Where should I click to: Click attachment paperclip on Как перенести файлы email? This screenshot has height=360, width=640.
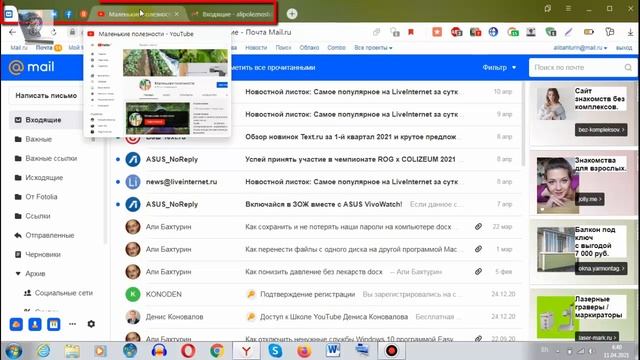[478, 249]
